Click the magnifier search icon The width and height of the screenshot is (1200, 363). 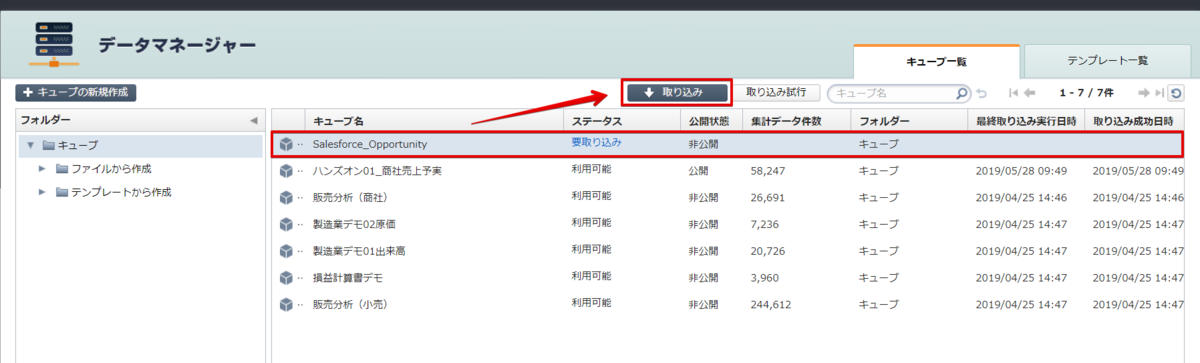pyautogui.click(x=962, y=93)
